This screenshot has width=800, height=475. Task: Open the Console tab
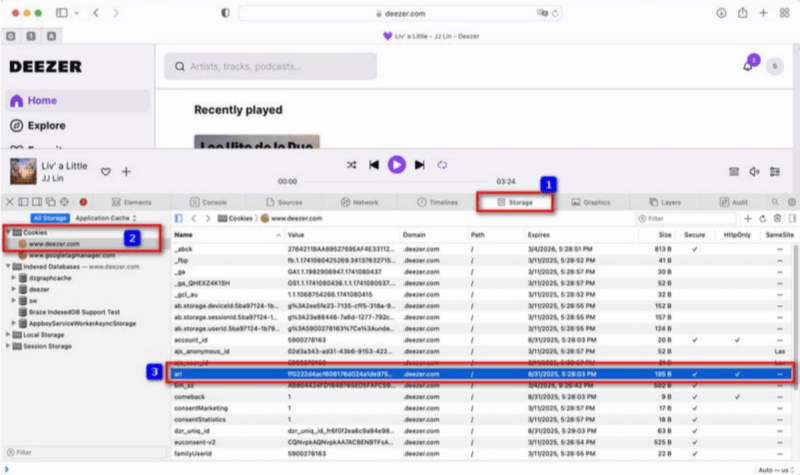pos(208,203)
